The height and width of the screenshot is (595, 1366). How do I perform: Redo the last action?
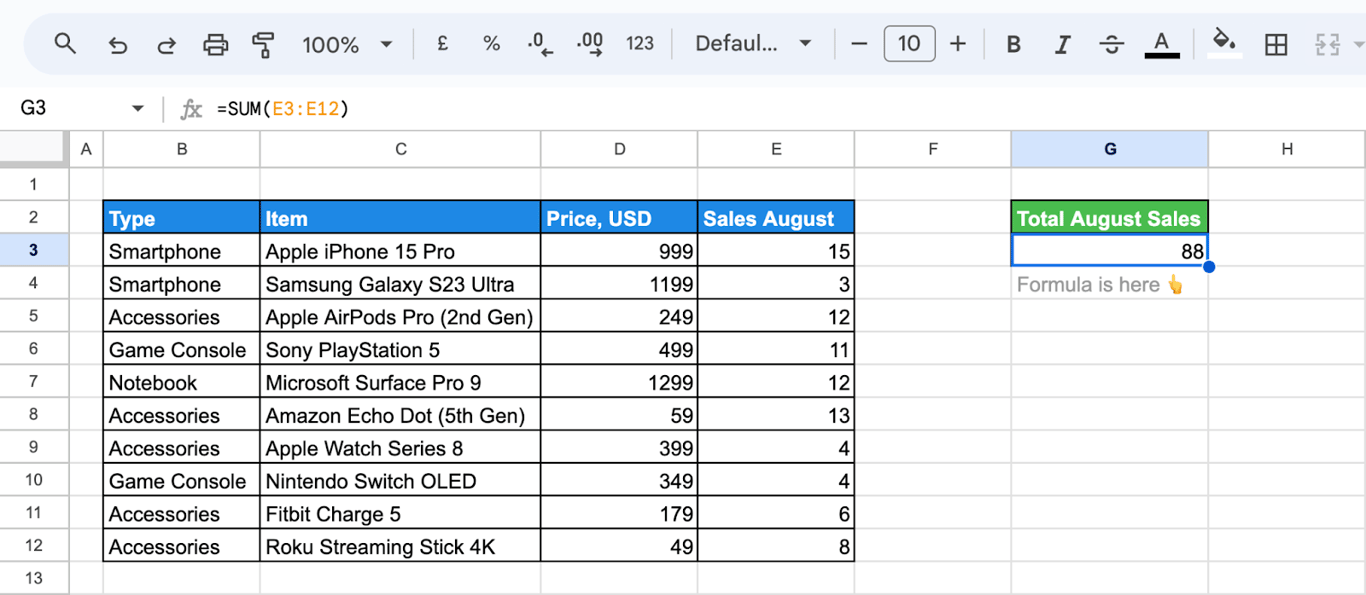167,44
